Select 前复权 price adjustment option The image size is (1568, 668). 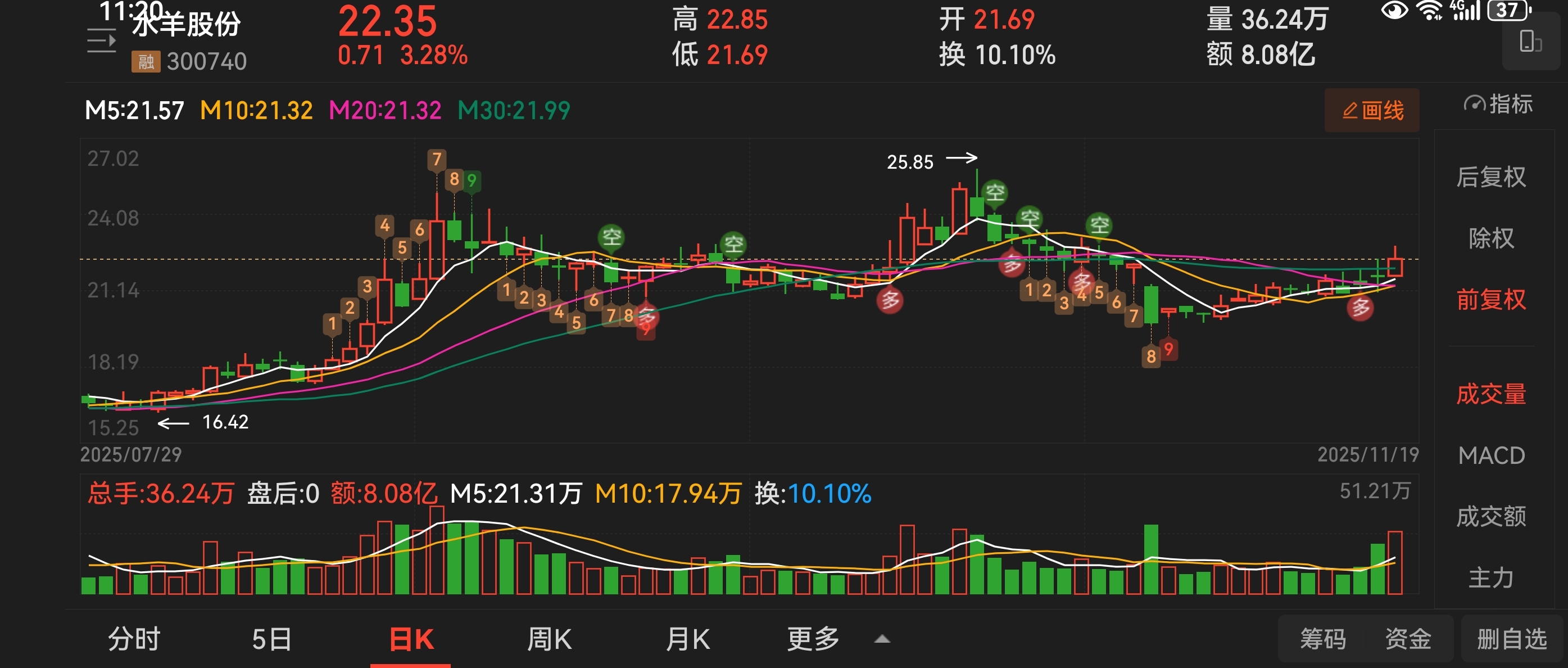coord(1490,300)
